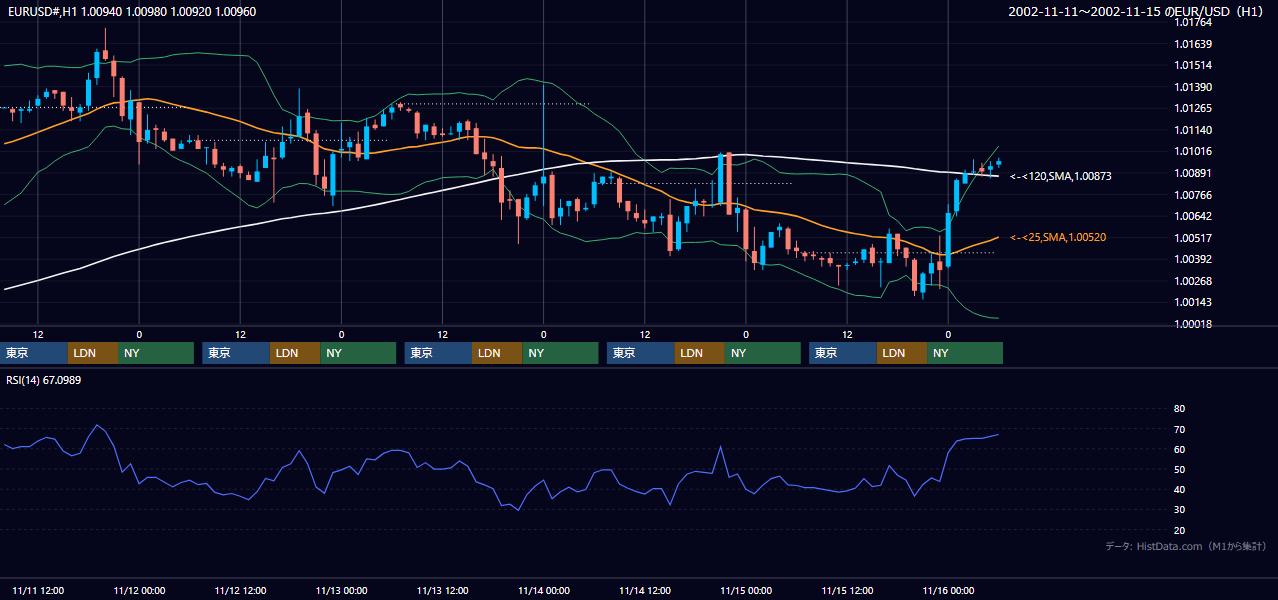Select the 11/12 00:00 time axis label

pos(139,591)
